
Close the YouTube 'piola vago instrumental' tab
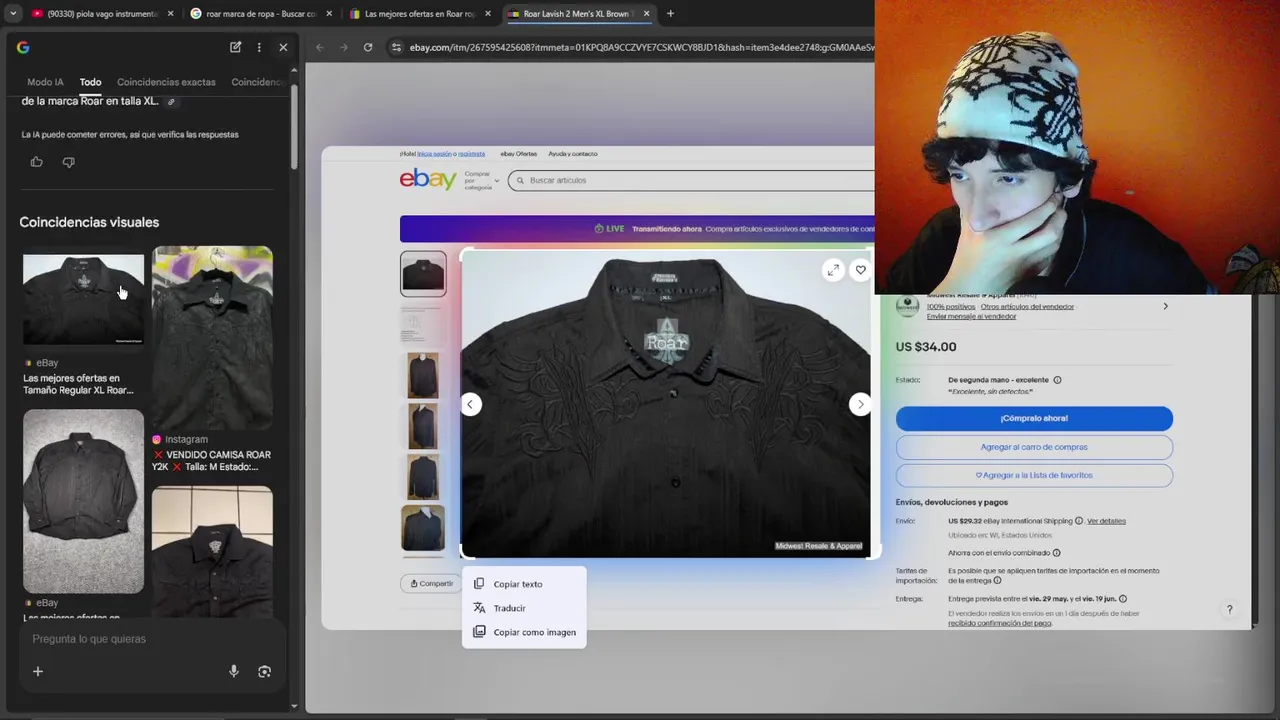tap(170, 14)
